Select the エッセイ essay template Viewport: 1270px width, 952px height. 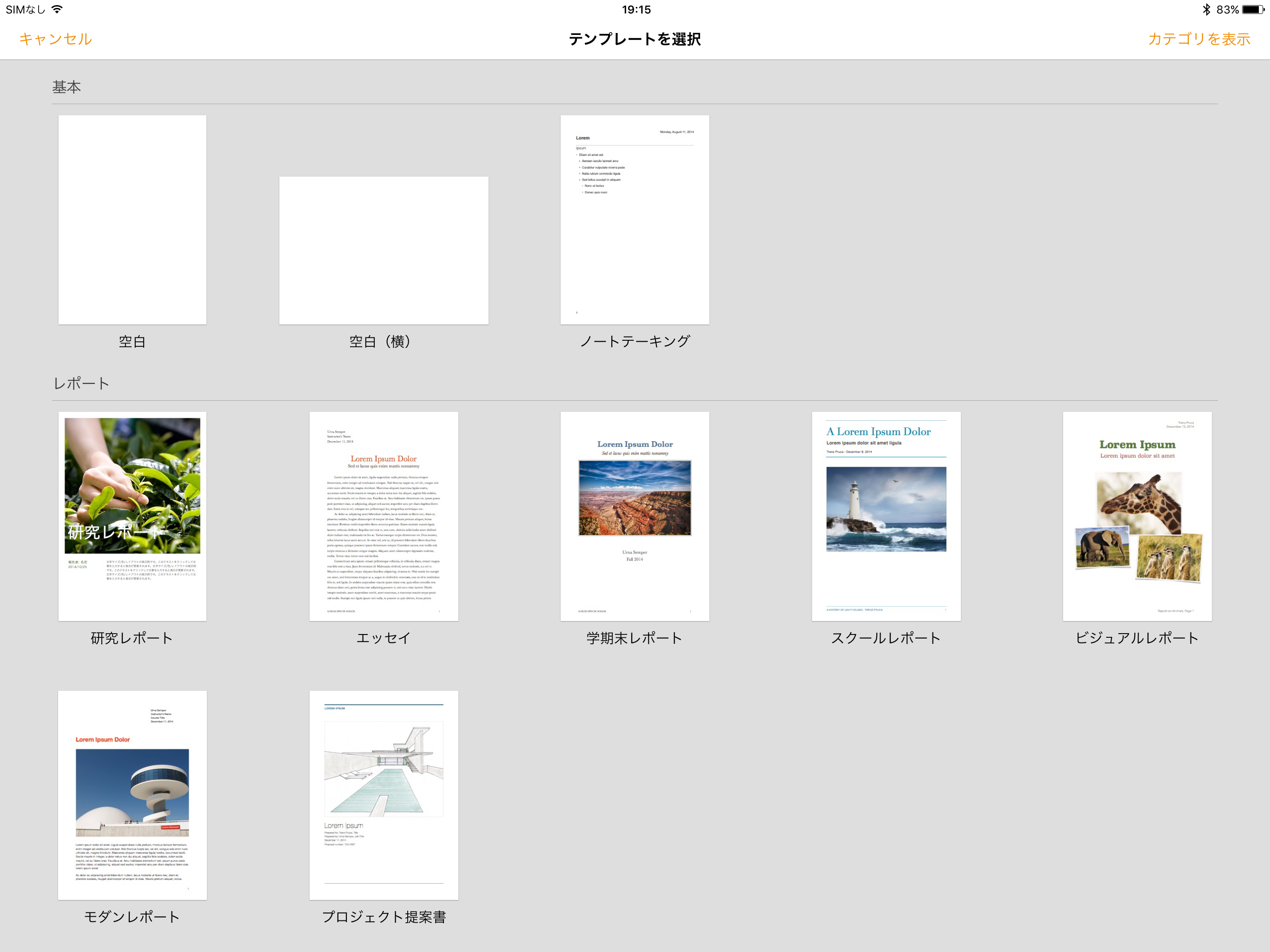(x=384, y=516)
